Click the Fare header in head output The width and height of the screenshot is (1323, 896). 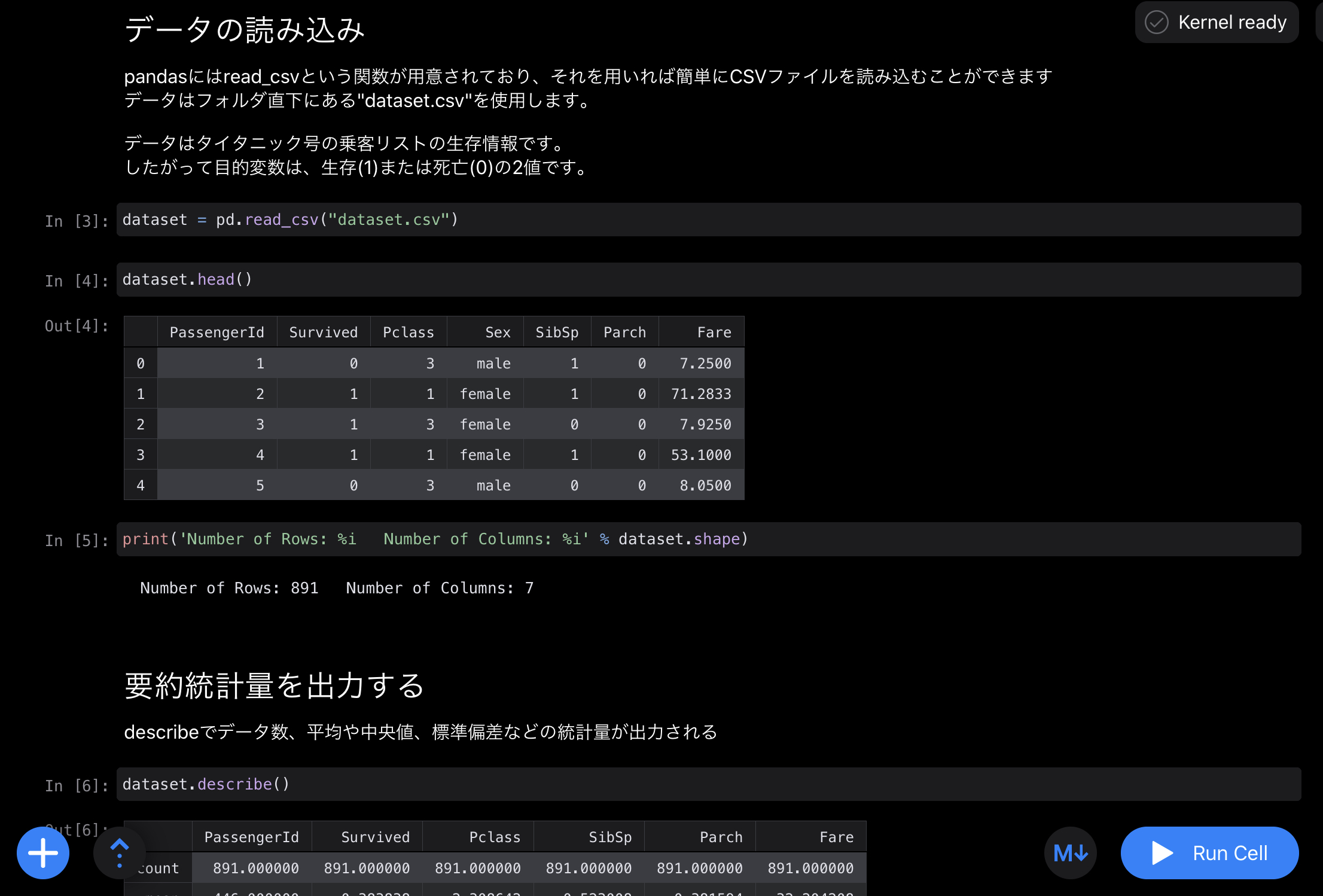[x=714, y=333]
